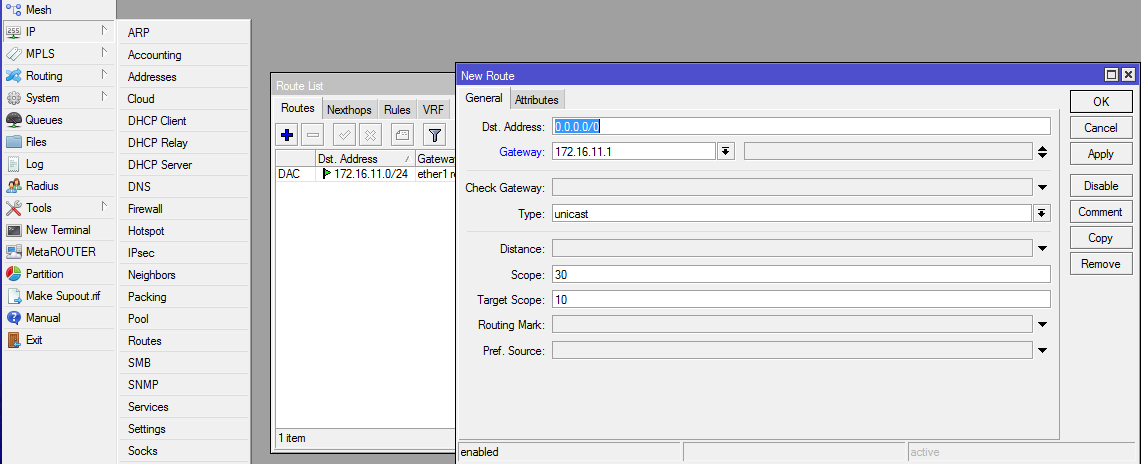The width and height of the screenshot is (1141, 464).
Task: Open the Tools sidebar menu
Action: pyautogui.click(x=58, y=208)
